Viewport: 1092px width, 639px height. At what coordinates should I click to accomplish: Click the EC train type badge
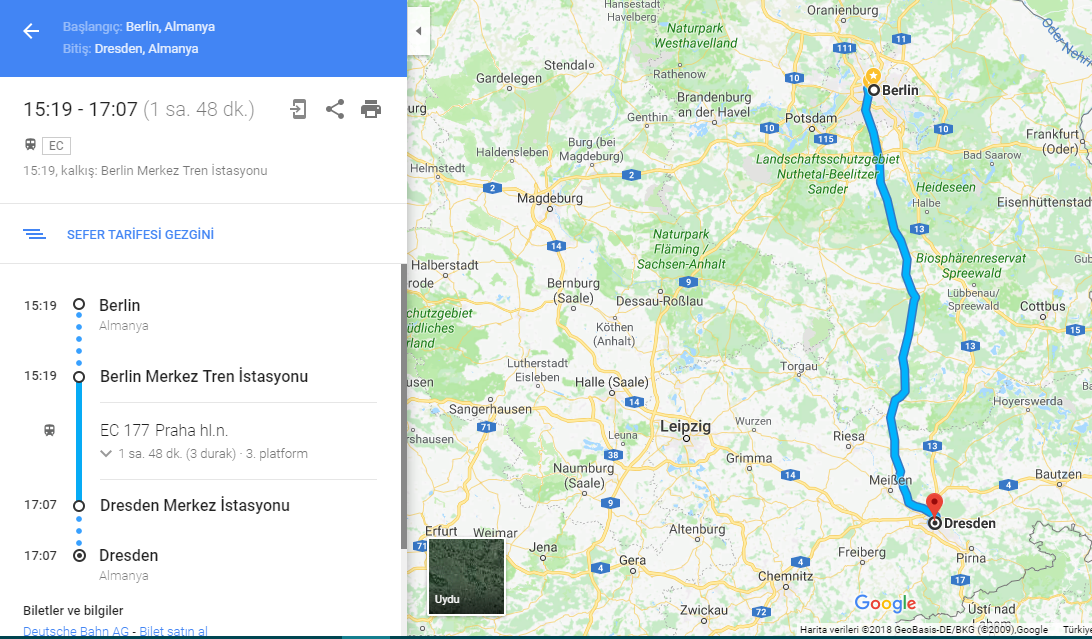click(x=56, y=146)
